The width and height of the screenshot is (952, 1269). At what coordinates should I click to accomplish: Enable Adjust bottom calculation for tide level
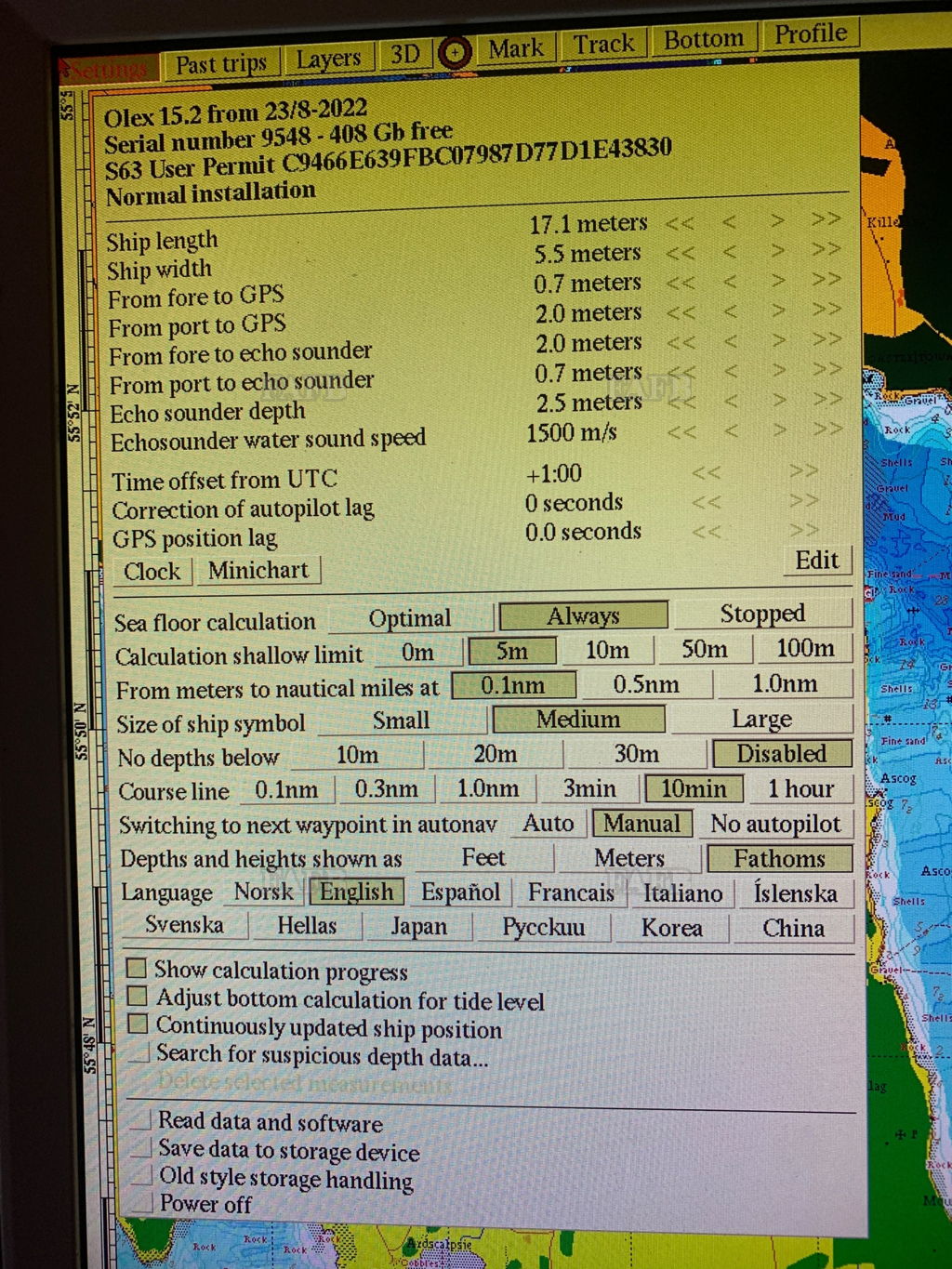click(x=137, y=997)
